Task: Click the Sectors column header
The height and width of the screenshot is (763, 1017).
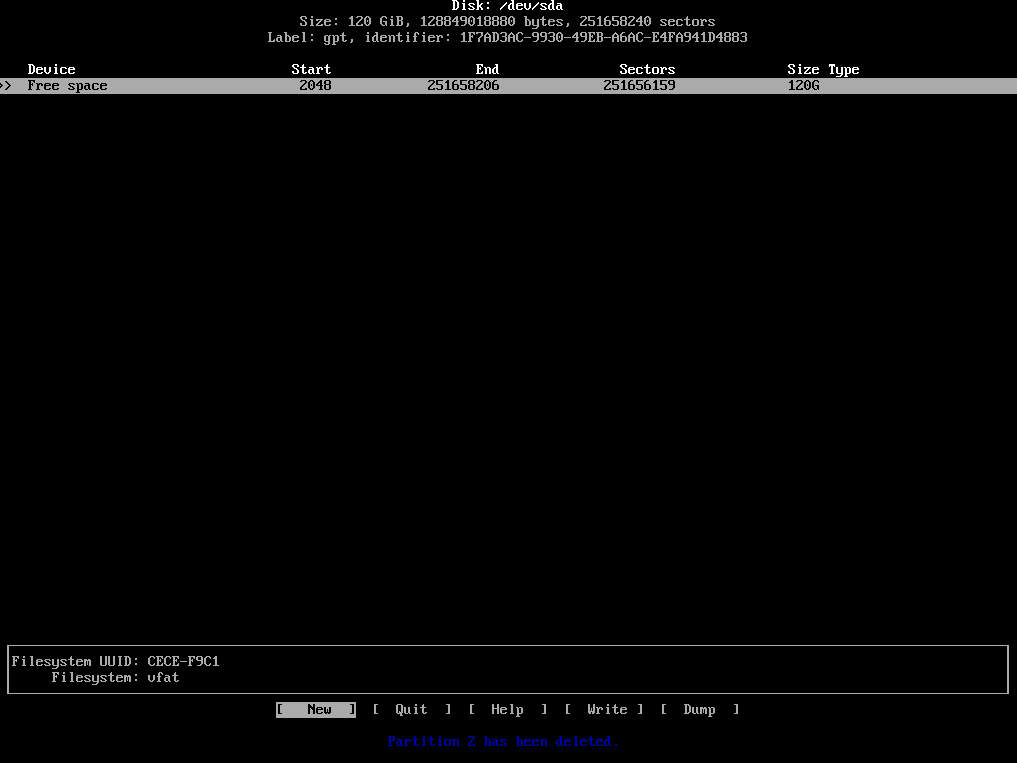Action: click(x=647, y=70)
